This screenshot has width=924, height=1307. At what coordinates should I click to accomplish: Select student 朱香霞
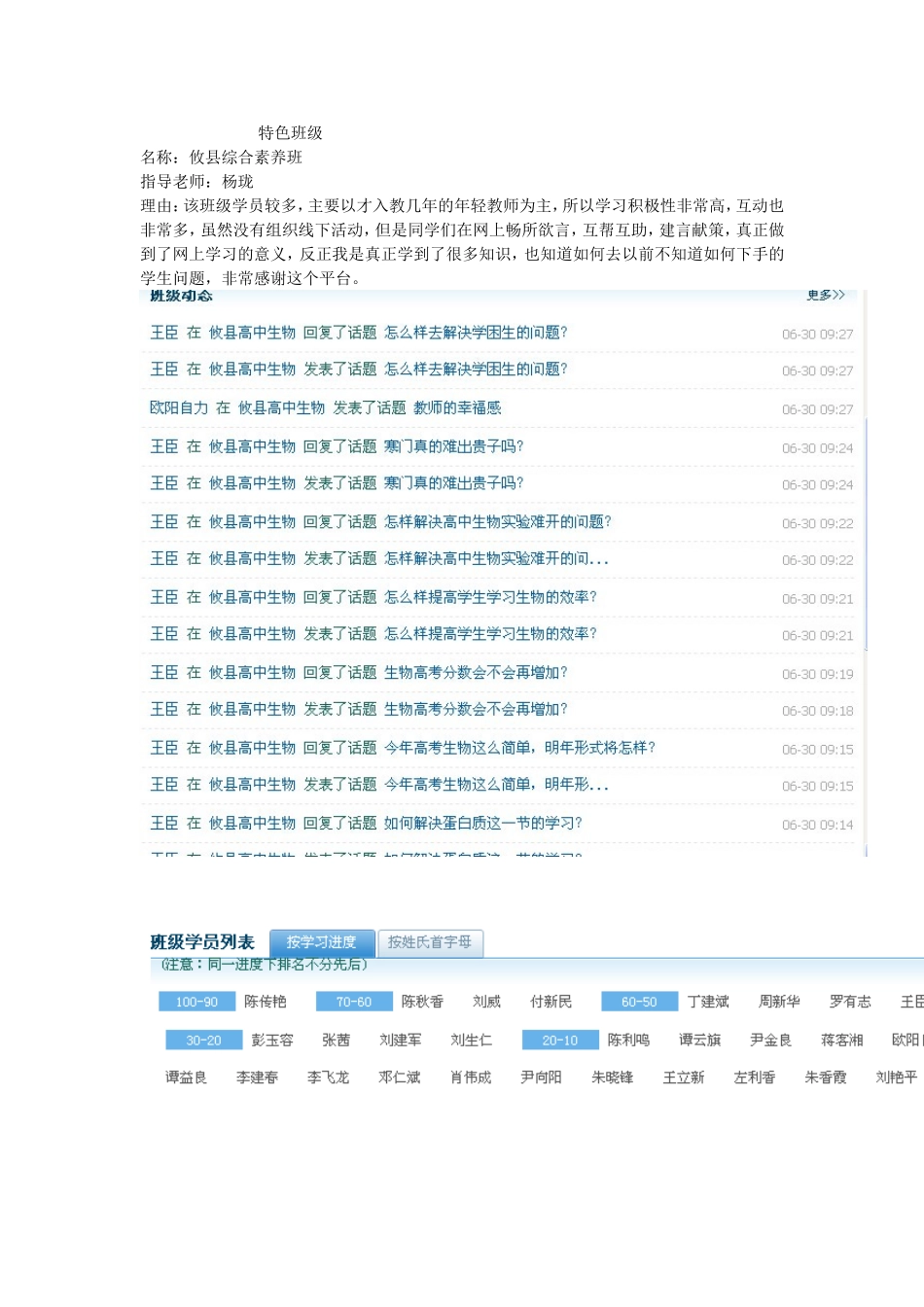click(826, 1077)
